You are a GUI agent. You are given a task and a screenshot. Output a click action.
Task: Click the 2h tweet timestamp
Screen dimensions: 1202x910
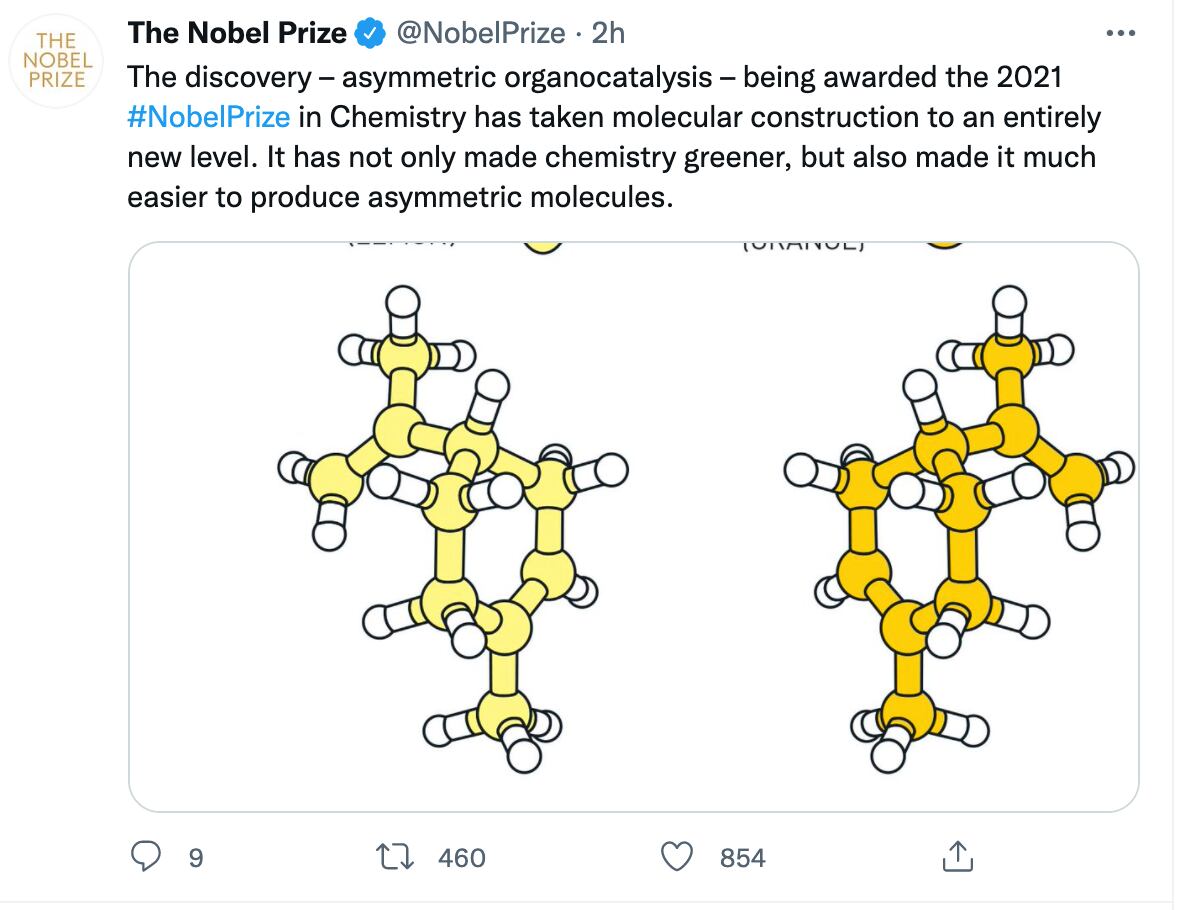608,33
